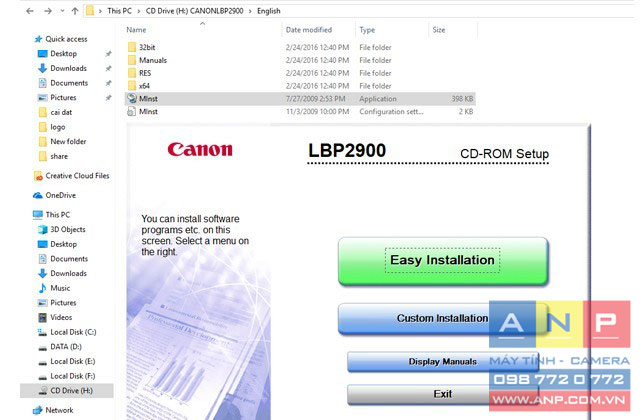Image resolution: width=640 pixels, height=420 pixels.
Task: Open 3D Objects under This PC
Action: [x=62, y=229]
